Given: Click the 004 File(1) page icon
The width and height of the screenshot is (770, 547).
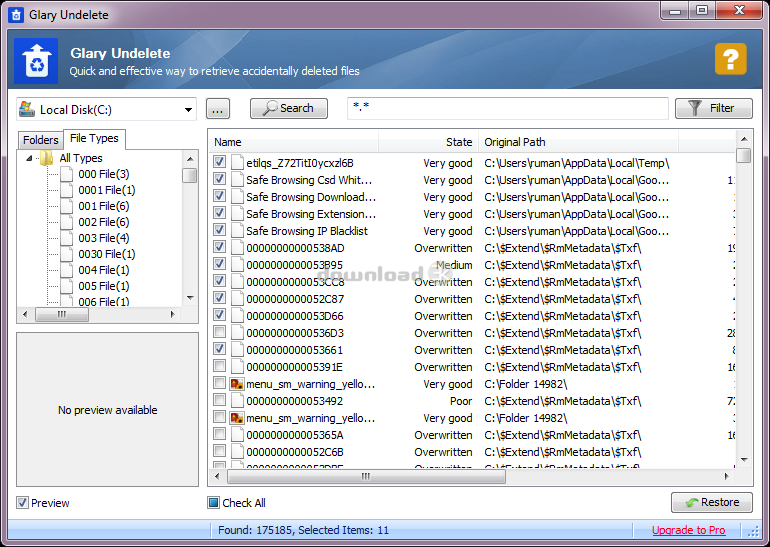Looking at the screenshot, I should coord(66,270).
